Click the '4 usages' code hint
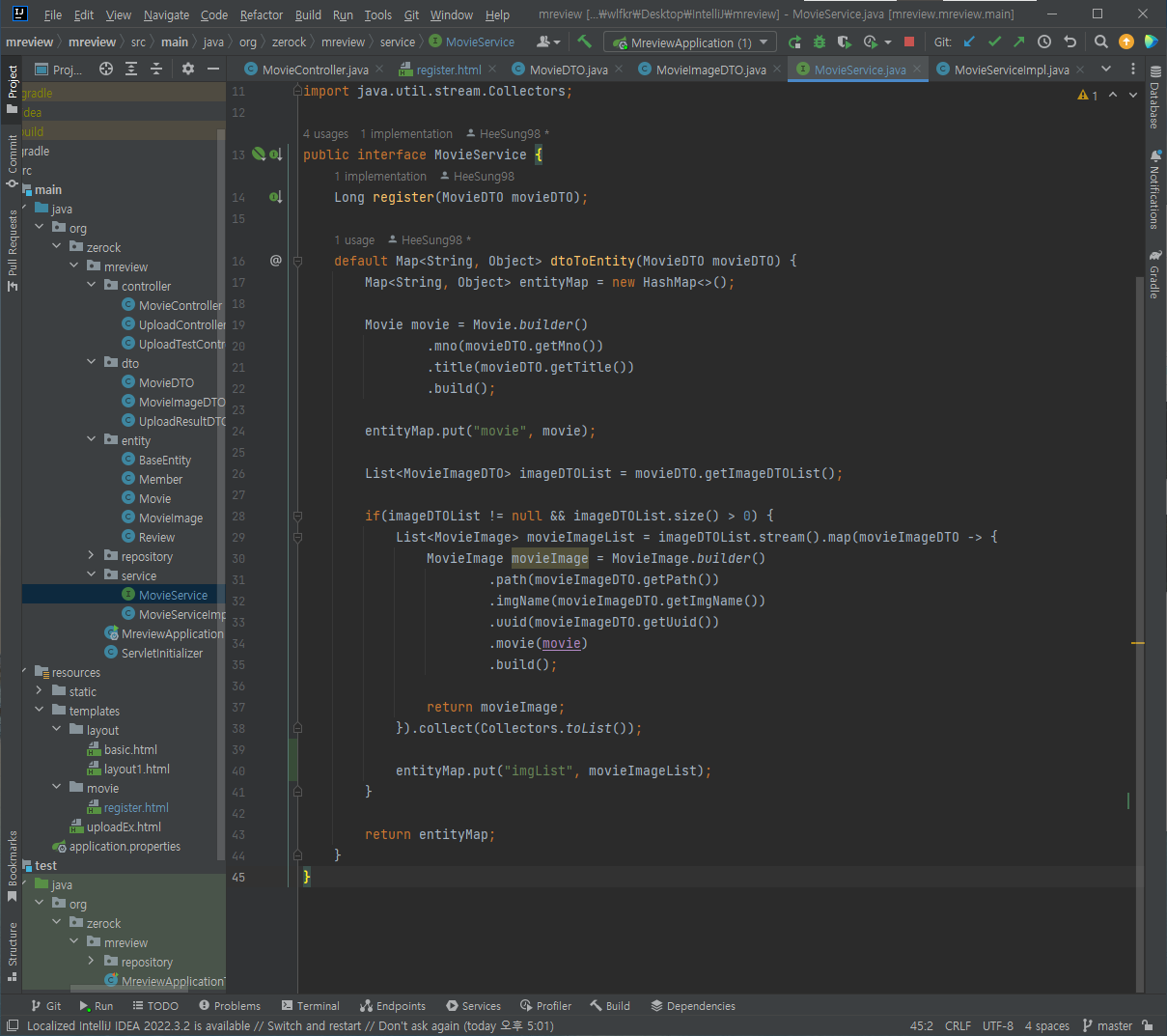This screenshot has width=1167, height=1036. [x=325, y=133]
